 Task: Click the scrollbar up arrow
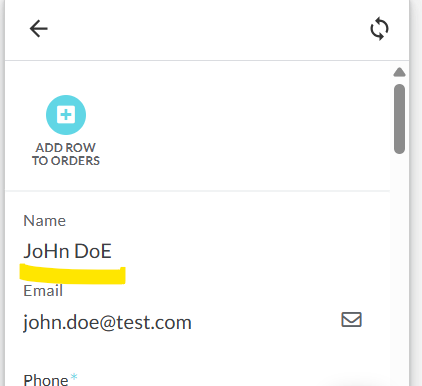tap(399, 72)
